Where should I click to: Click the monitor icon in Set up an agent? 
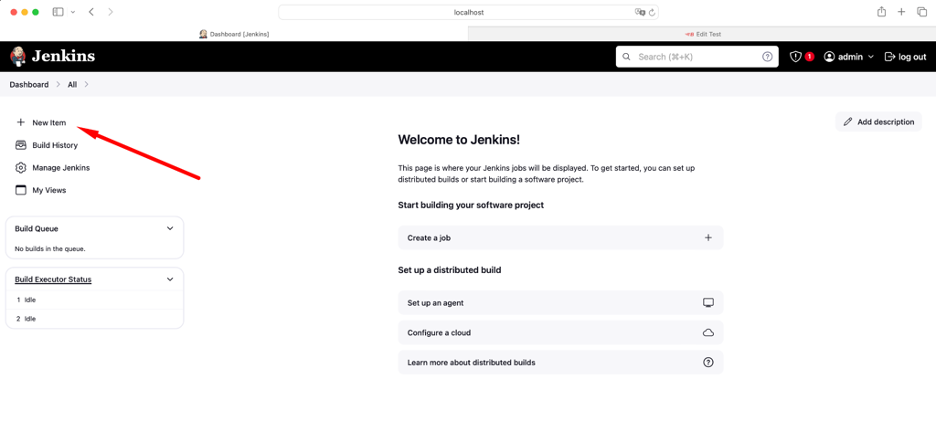coord(708,303)
